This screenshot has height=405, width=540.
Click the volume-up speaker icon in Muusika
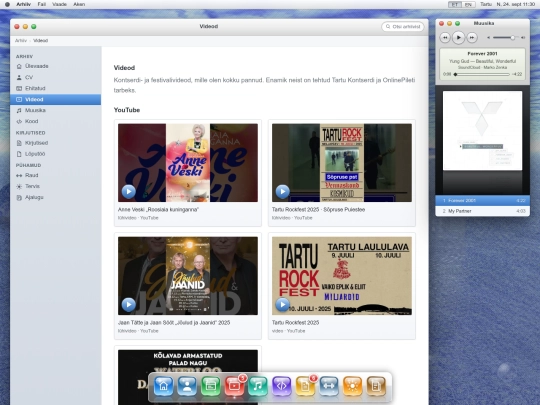[x=523, y=38]
